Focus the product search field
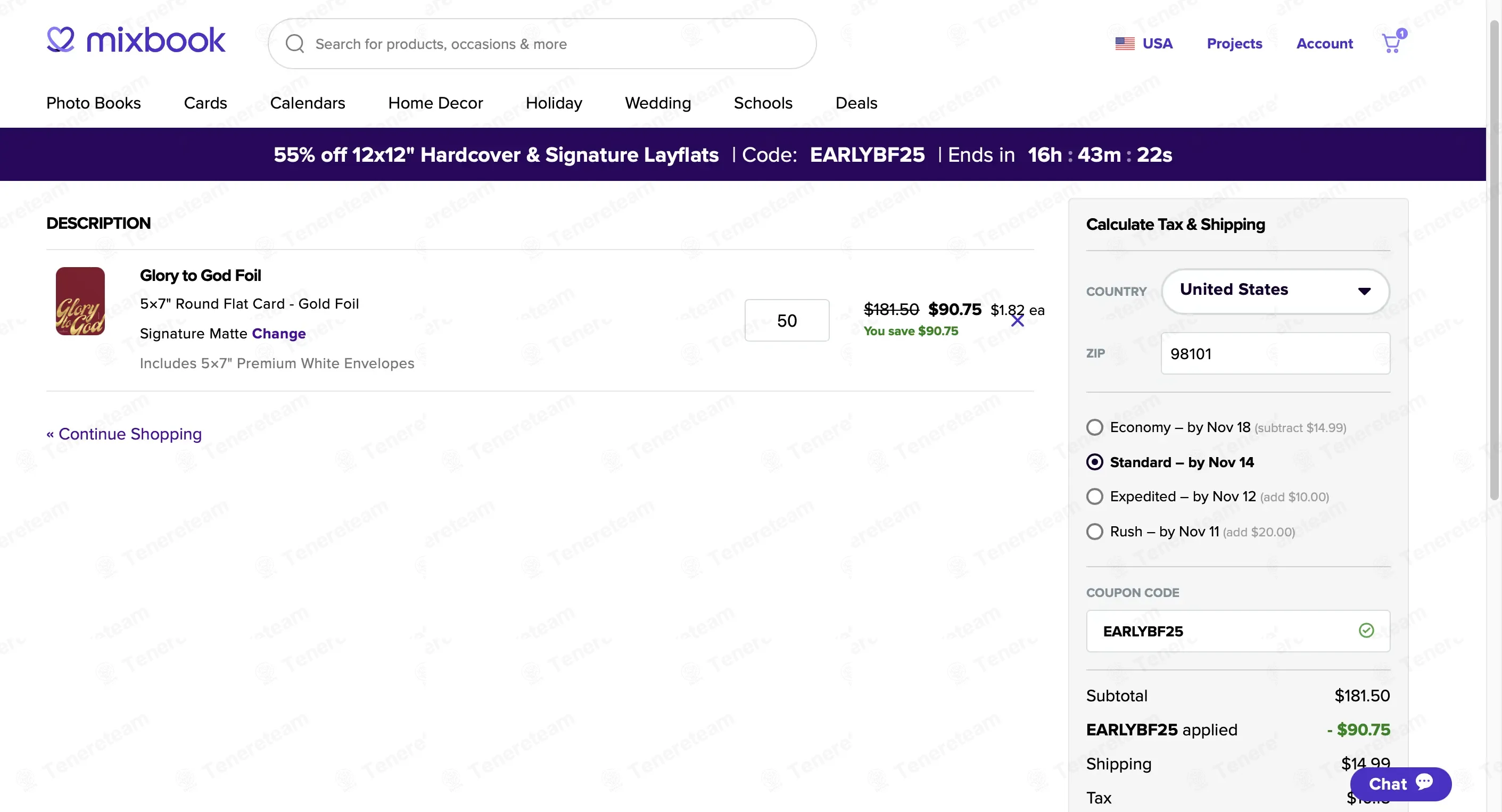Screen dimensions: 1502x812 click(x=542, y=44)
